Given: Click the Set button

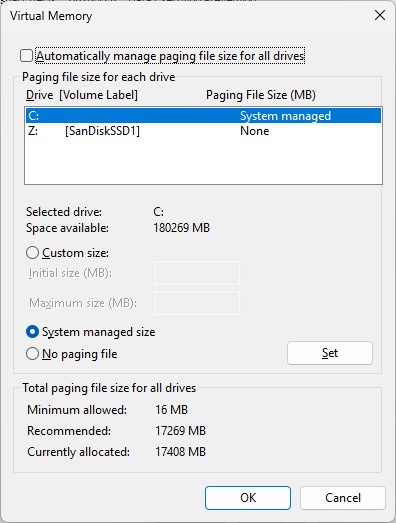Looking at the screenshot, I should pos(330,353).
